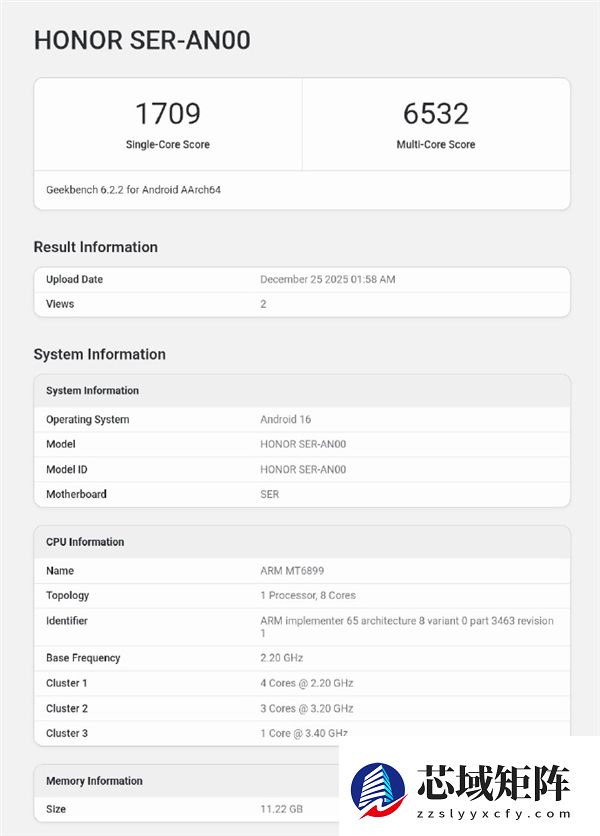Click the Result Information section heading
The height and width of the screenshot is (836, 600).
(x=96, y=247)
